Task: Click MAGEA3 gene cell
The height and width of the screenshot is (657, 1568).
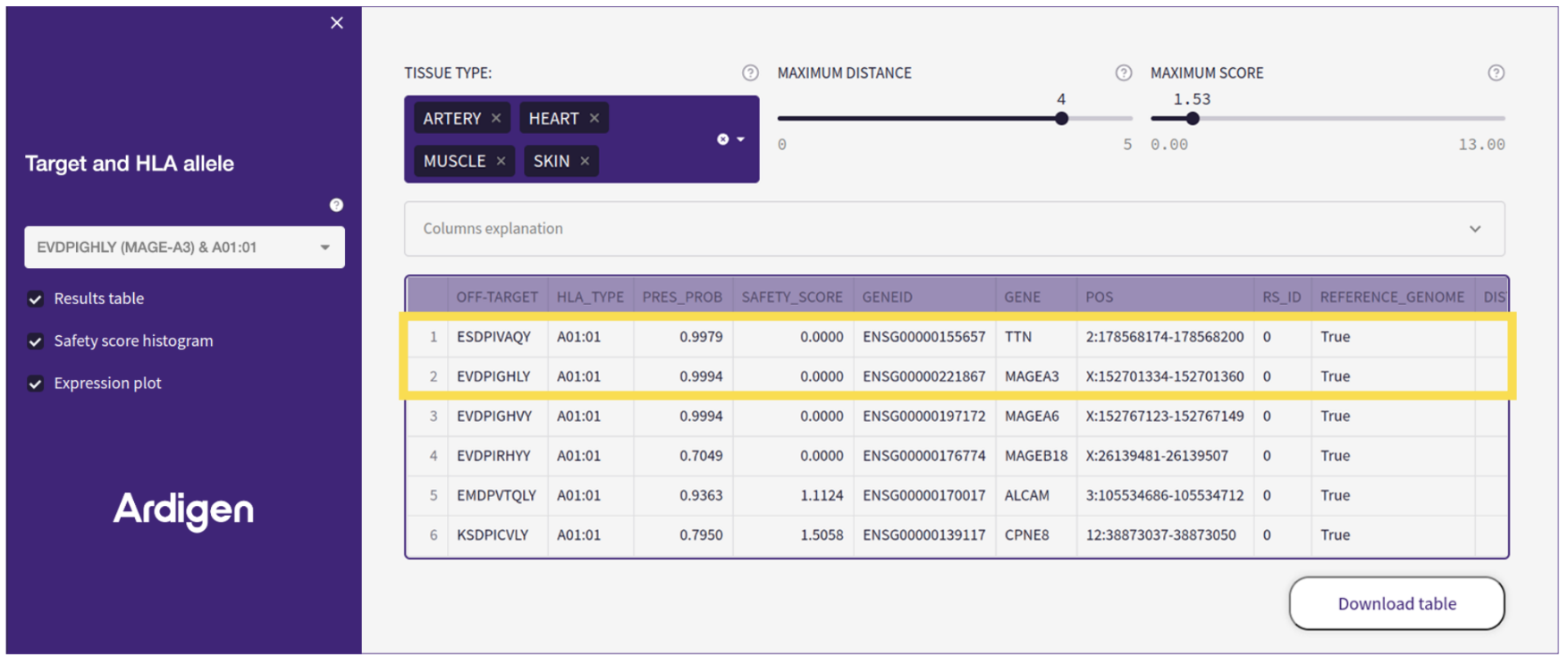Action: tap(1036, 376)
